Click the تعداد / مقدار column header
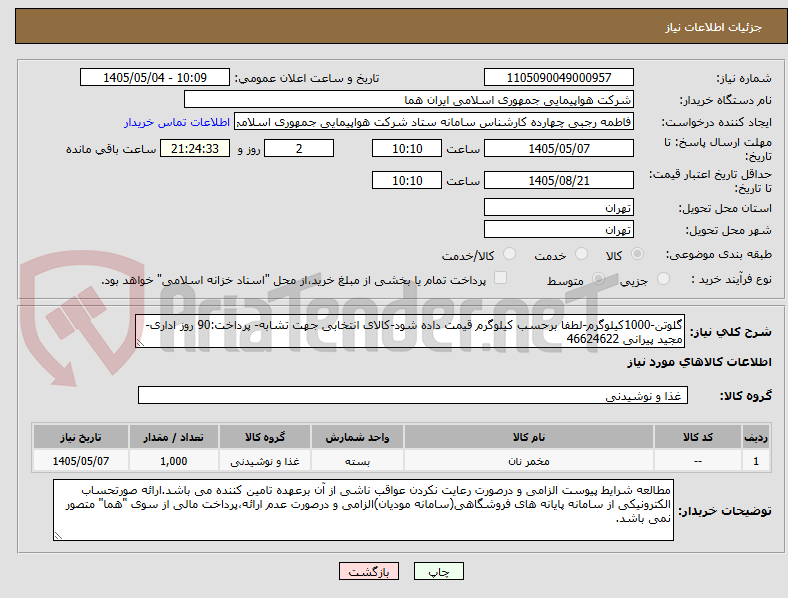The width and height of the screenshot is (788, 598). tap(173, 437)
